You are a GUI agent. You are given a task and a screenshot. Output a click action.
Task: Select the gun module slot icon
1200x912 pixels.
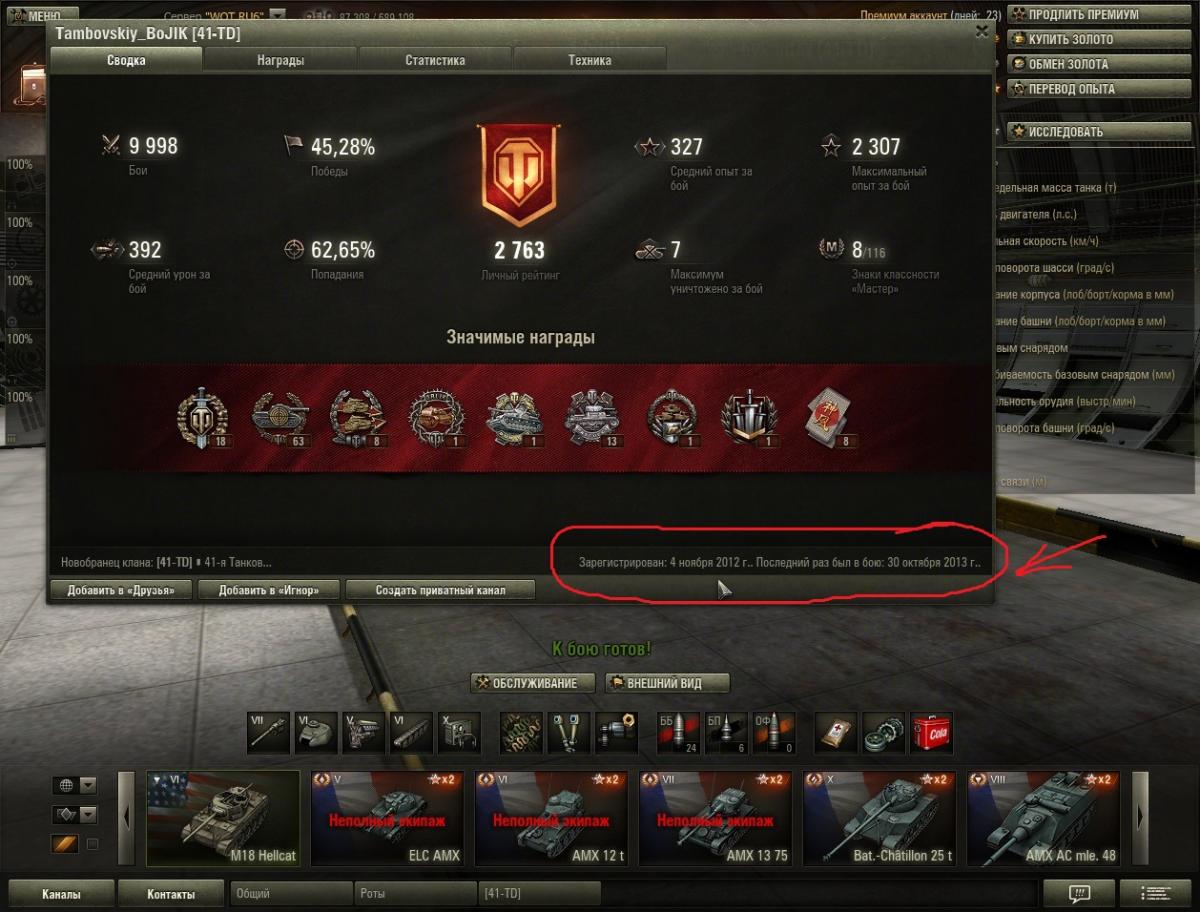pos(268,733)
